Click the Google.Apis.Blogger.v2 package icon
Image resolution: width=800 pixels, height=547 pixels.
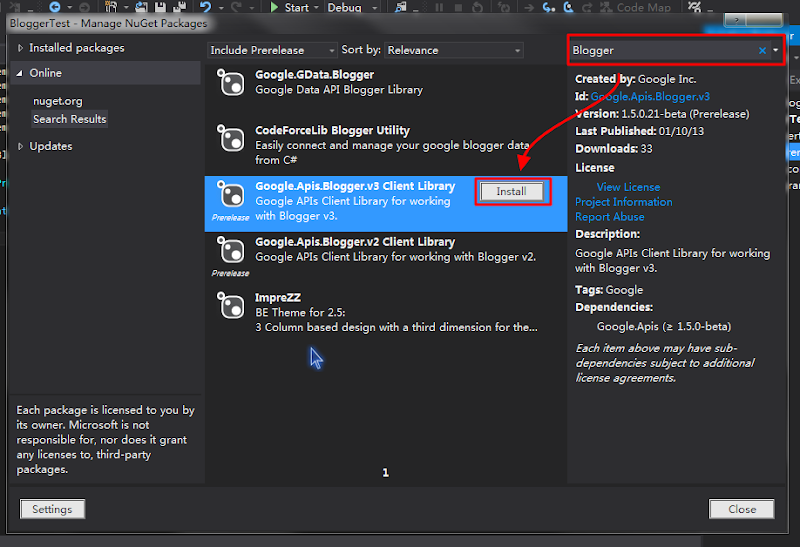pos(231,250)
